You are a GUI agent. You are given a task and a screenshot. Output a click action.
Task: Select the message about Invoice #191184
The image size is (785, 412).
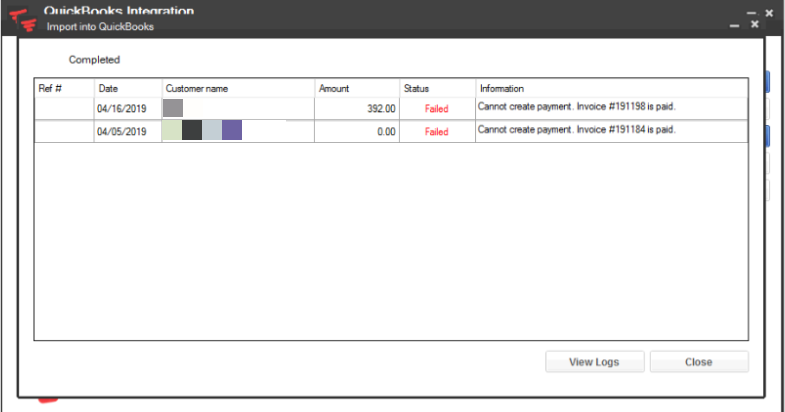tap(577, 129)
